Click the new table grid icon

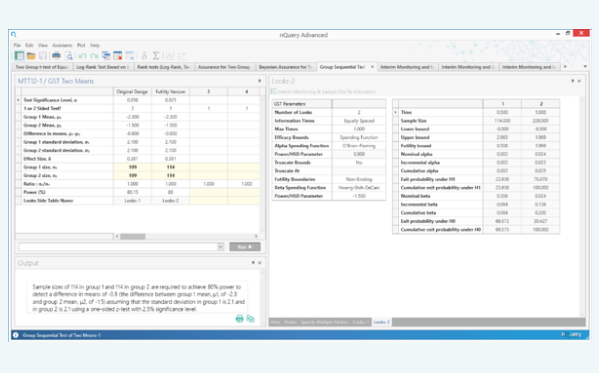tap(19, 56)
